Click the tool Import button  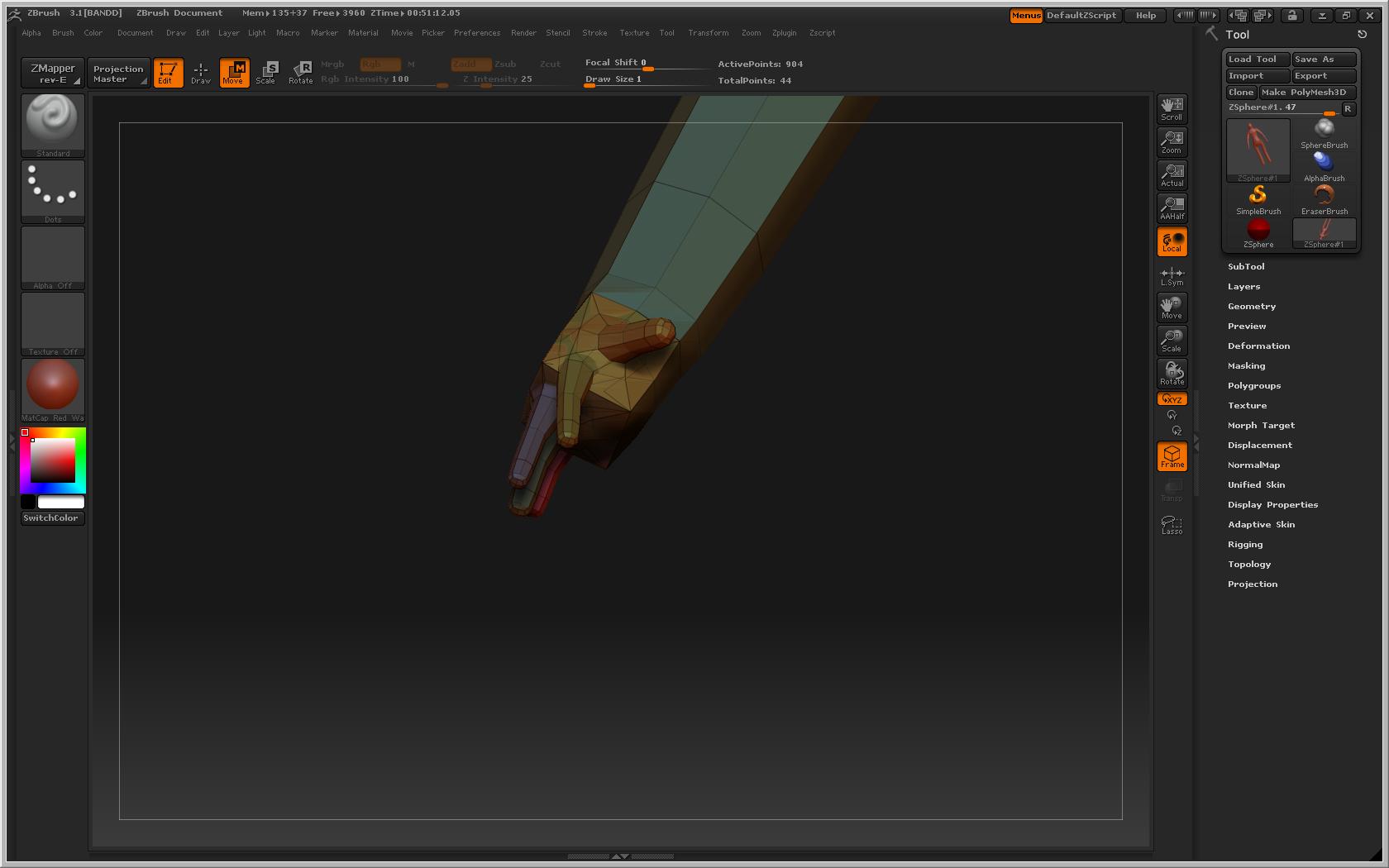click(x=1258, y=76)
